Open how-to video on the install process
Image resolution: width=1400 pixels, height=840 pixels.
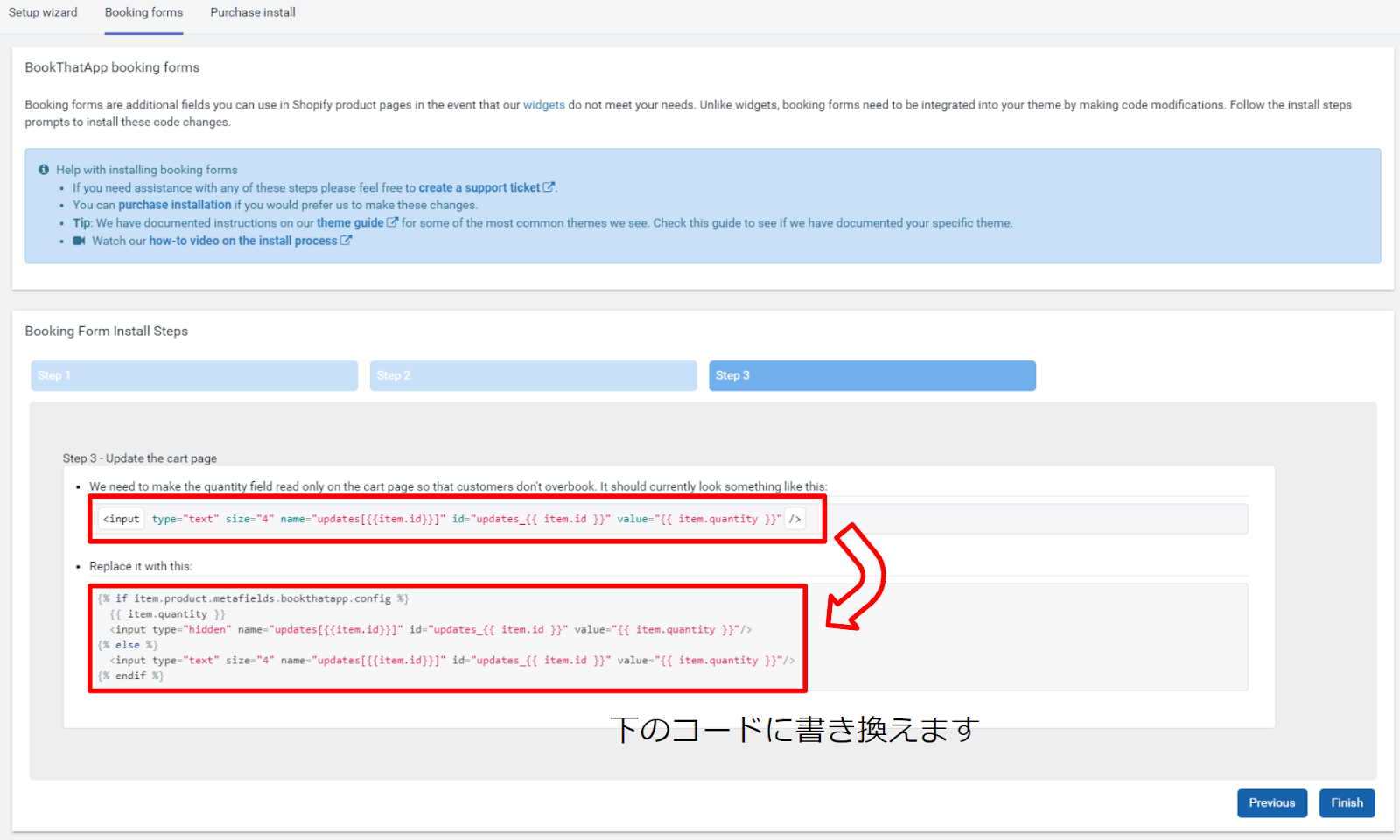[242, 241]
